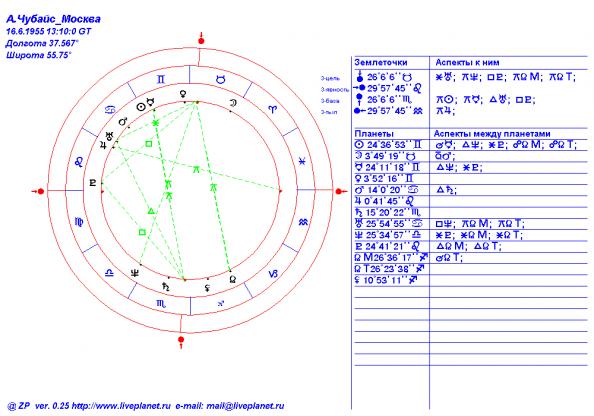Image resolution: width=594 pixels, height=416 pixels.
Task: Select the Venus glyph in the chart
Action: pos(183,94)
